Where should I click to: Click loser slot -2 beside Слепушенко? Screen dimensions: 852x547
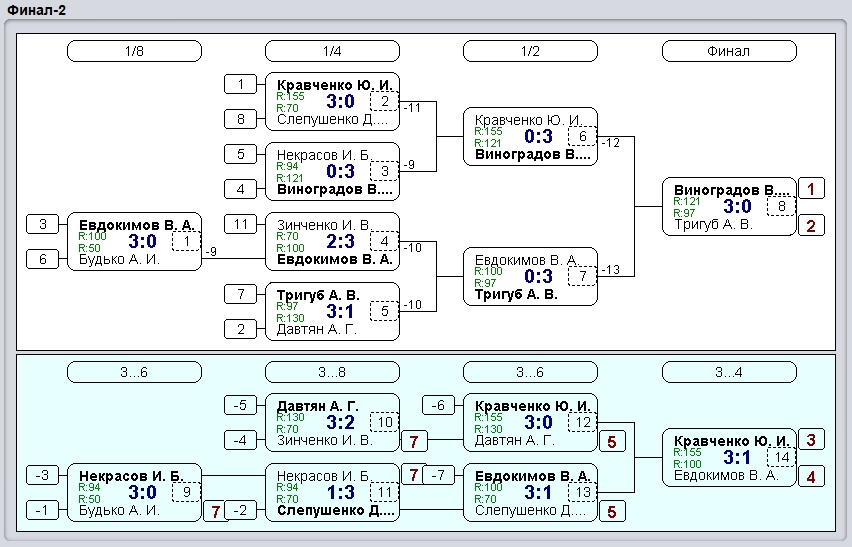pyautogui.click(x=241, y=510)
